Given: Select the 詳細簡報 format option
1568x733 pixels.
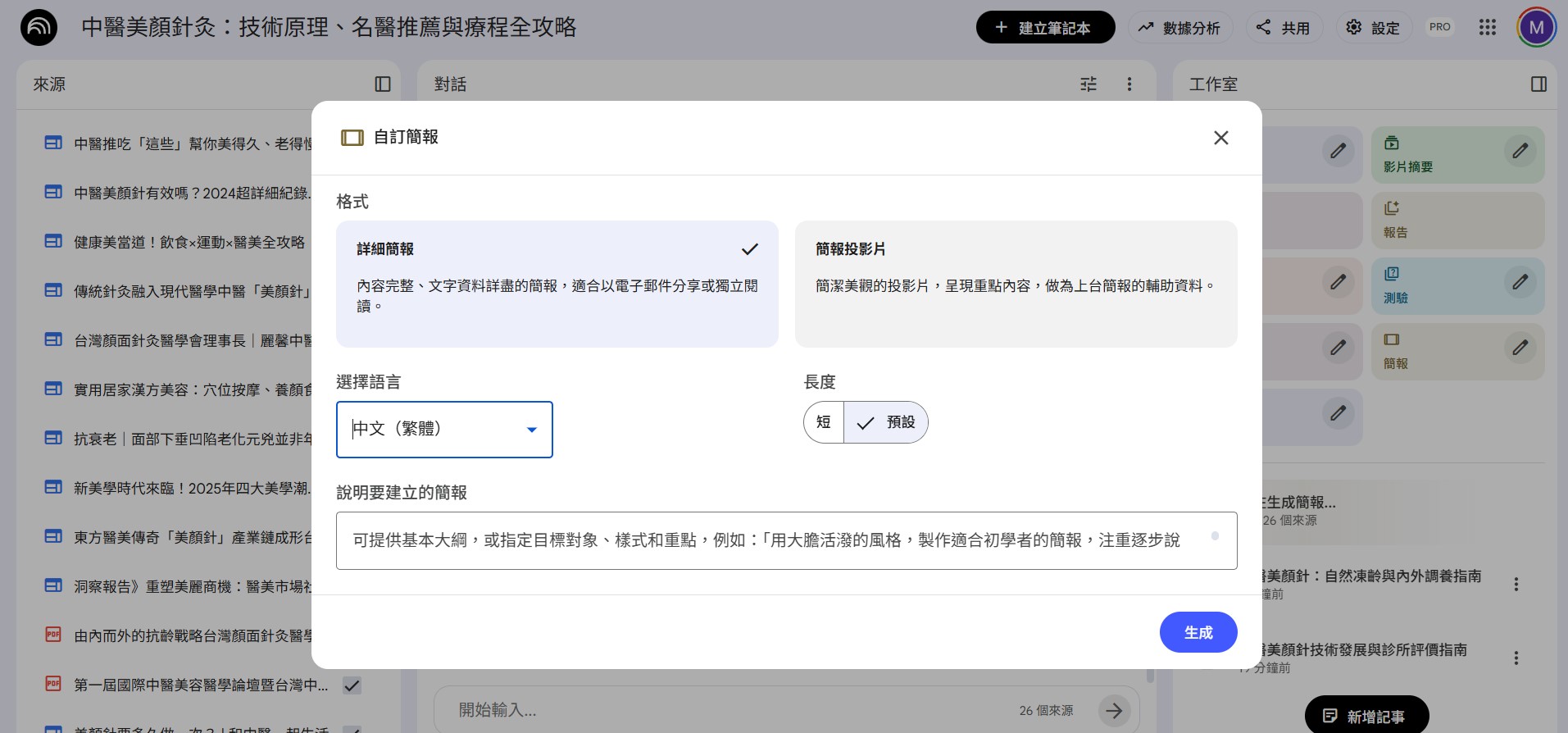Looking at the screenshot, I should tap(557, 283).
